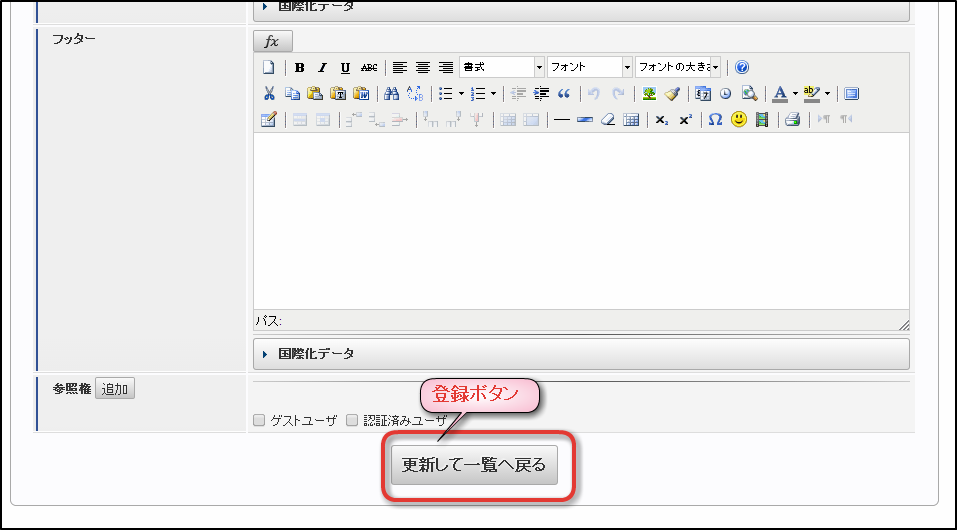Open highlight color picker dropdown arrow
The height and width of the screenshot is (530, 957).
pos(827,93)
